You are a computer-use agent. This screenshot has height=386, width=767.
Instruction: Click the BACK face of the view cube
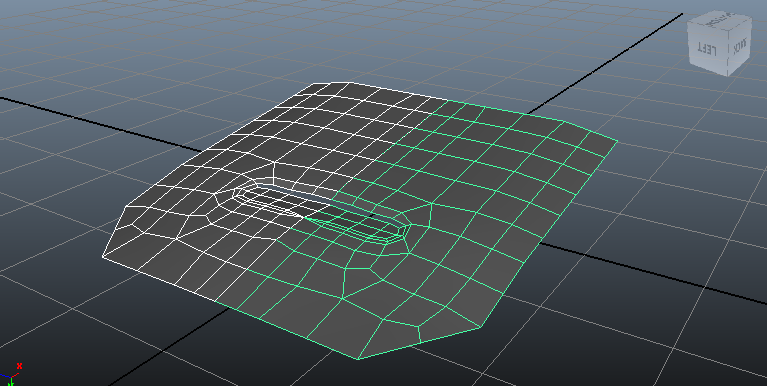pyautogui.click(x=739, y=47)
